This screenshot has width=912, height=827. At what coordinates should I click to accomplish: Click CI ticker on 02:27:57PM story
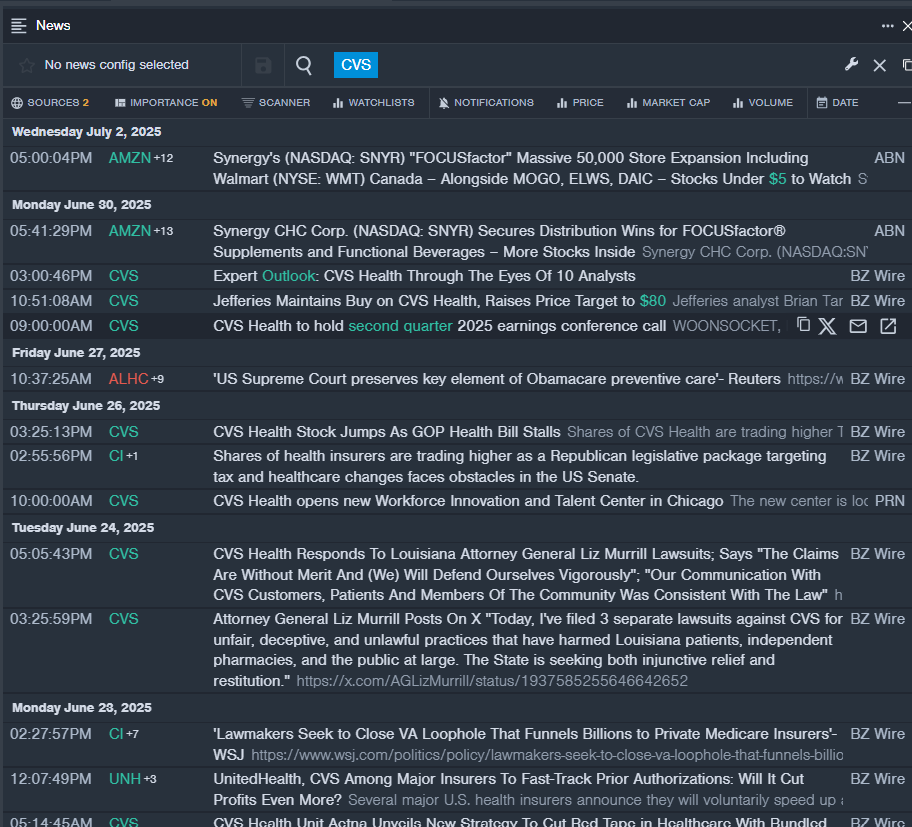tap(116, 734)
